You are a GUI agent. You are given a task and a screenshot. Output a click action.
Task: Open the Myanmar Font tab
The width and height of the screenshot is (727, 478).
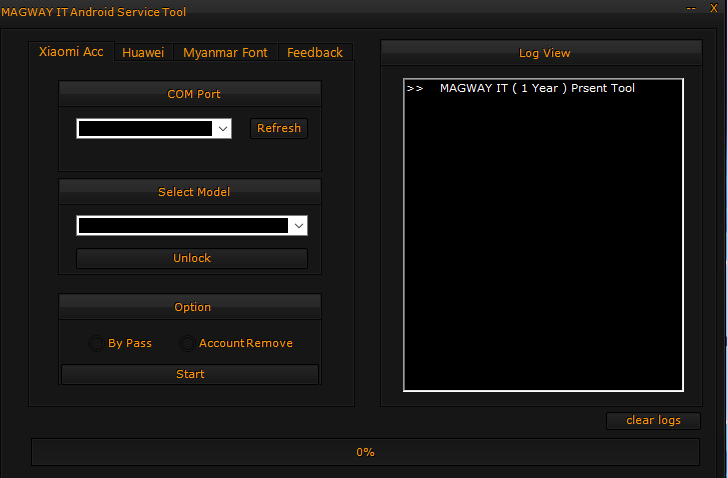225,52
